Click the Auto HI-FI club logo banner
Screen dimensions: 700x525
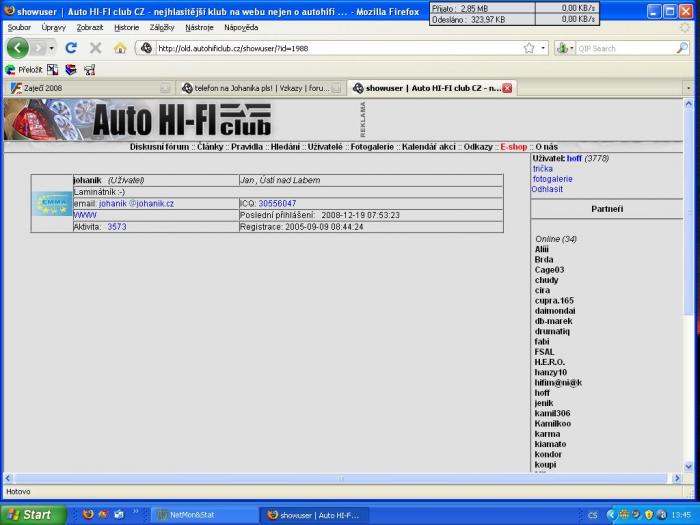138,119
